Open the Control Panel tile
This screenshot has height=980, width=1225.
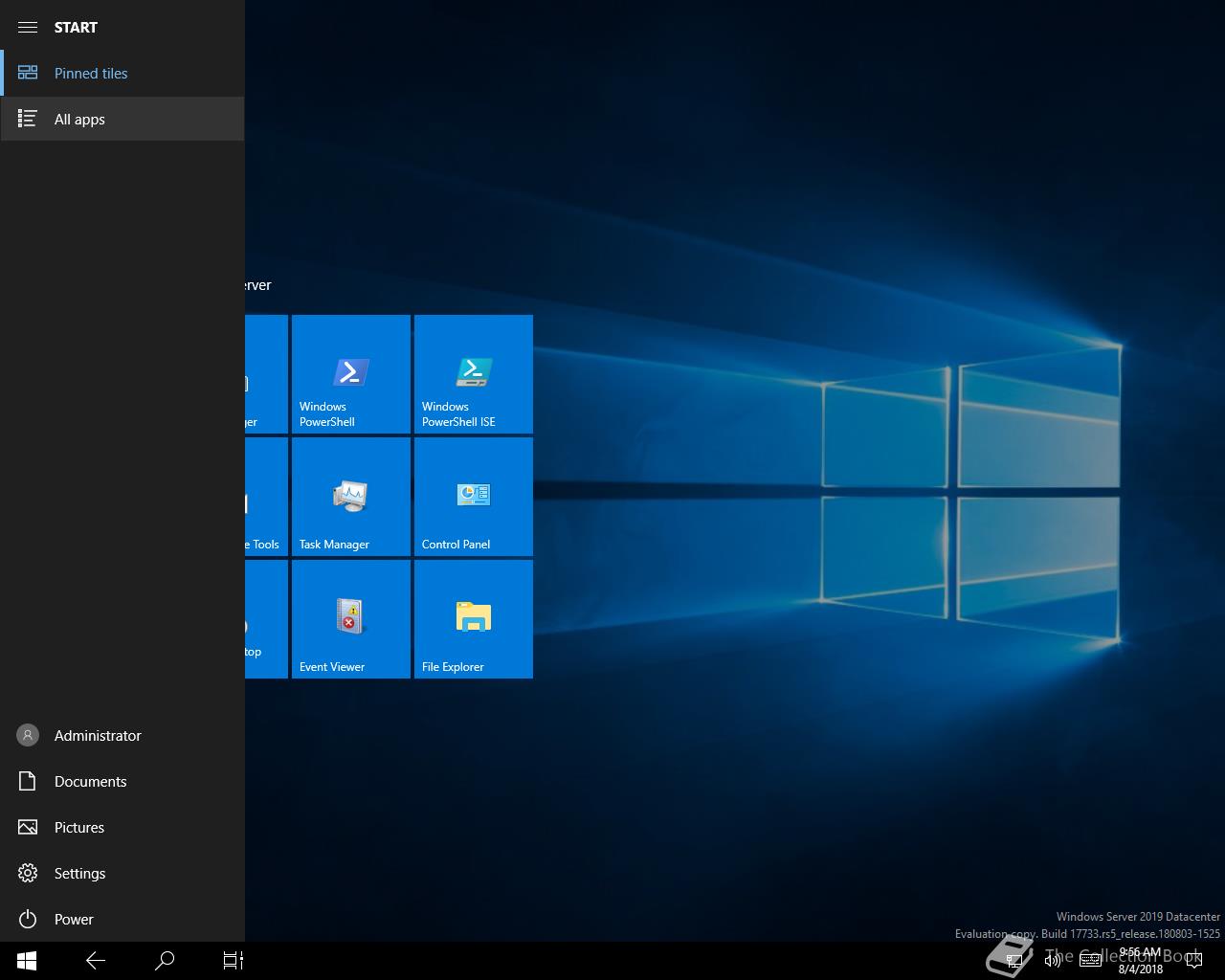pos(474,497)
